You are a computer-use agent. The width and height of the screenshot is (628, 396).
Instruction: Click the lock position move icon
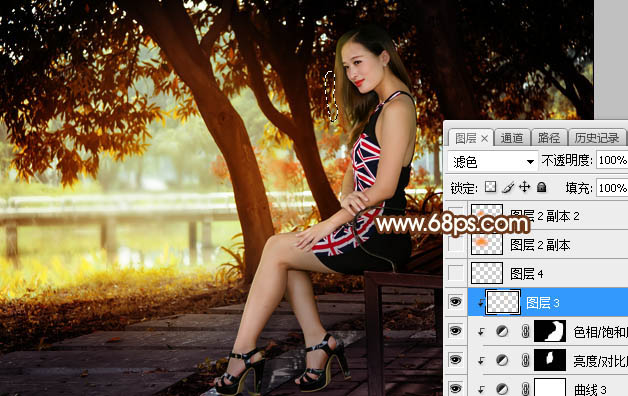pos(525,187)
